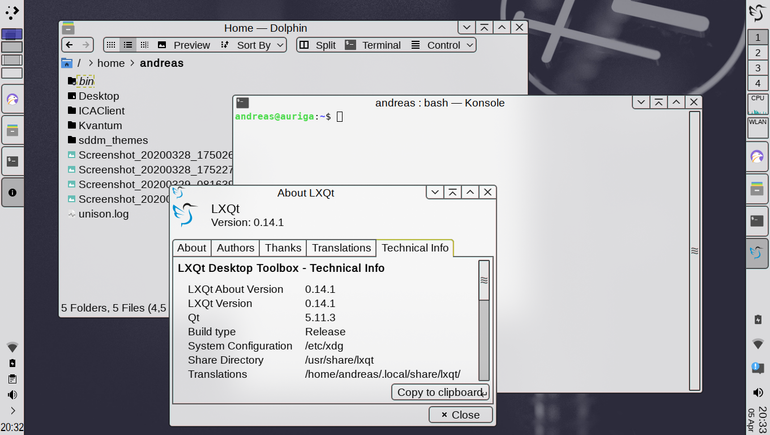This screenshot has width=770, height=435.
Task: Go back in Dolphin navigation
Action: tap(69, 45)
